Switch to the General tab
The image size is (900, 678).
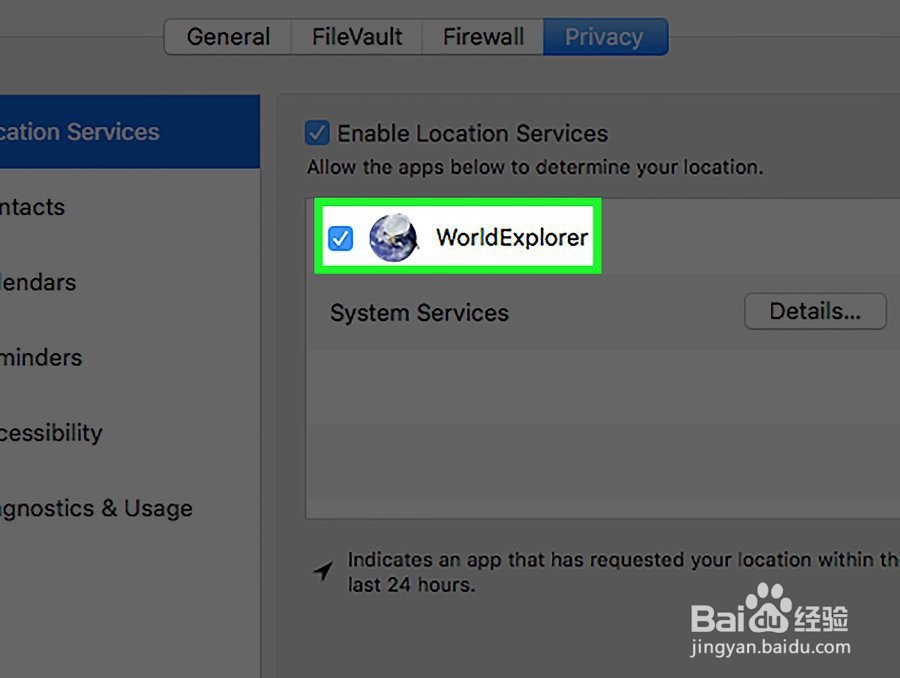pos(228,37)
